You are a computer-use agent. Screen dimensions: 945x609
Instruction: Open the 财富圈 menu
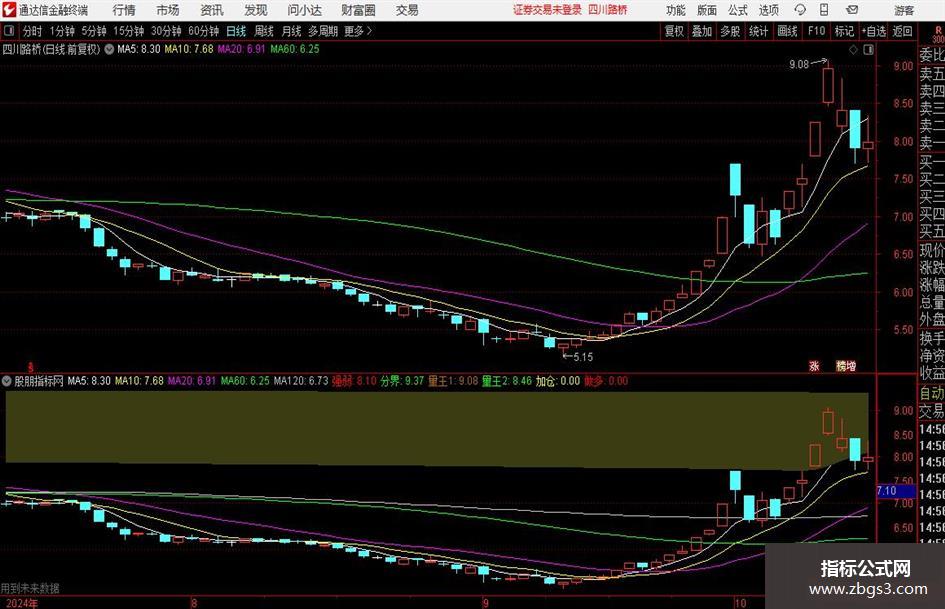(358, 10)
